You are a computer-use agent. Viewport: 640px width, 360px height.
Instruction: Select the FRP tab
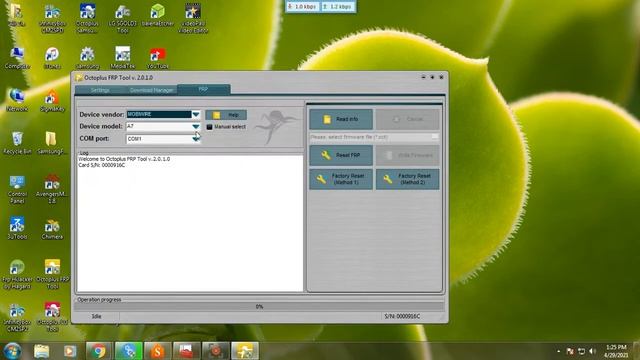203,89
